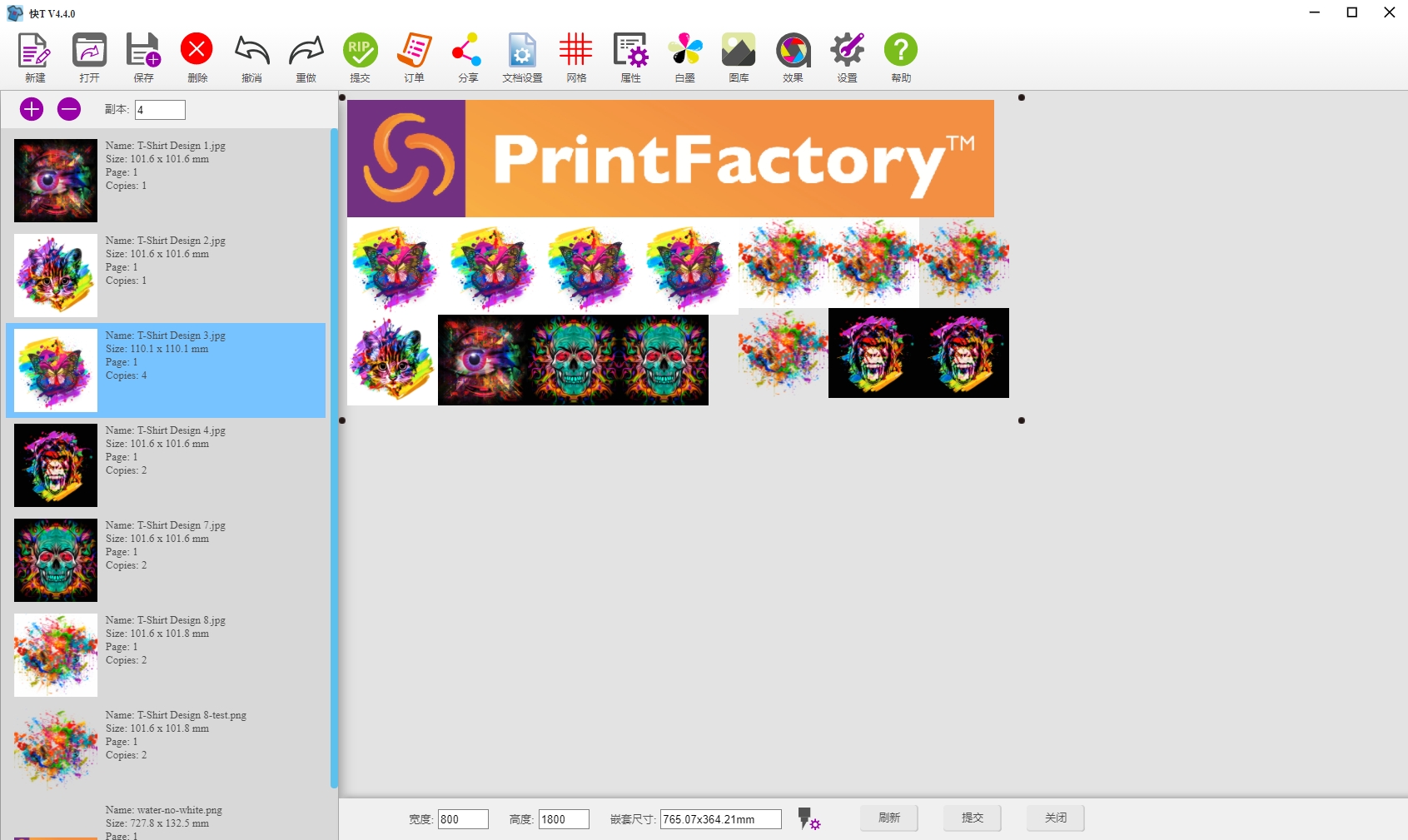Increase copies with the purple plus button
This screenshot has width=1408, height=840.
pos(32,109)
